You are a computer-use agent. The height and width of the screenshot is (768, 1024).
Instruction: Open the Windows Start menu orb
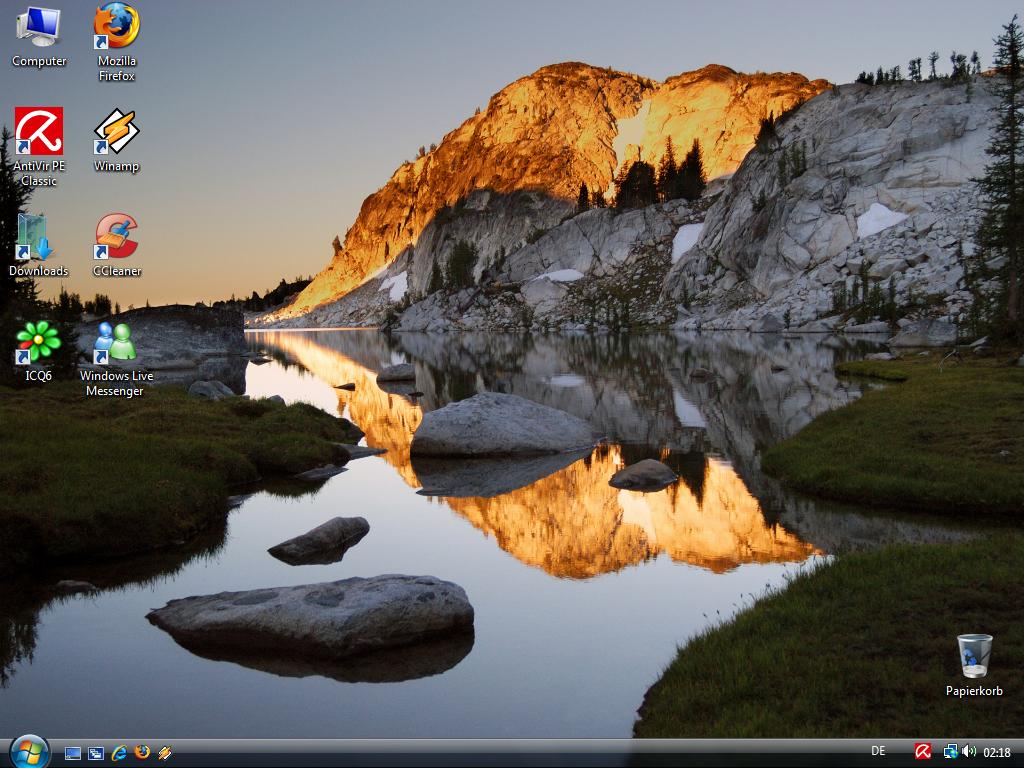(x=29, y=752)
